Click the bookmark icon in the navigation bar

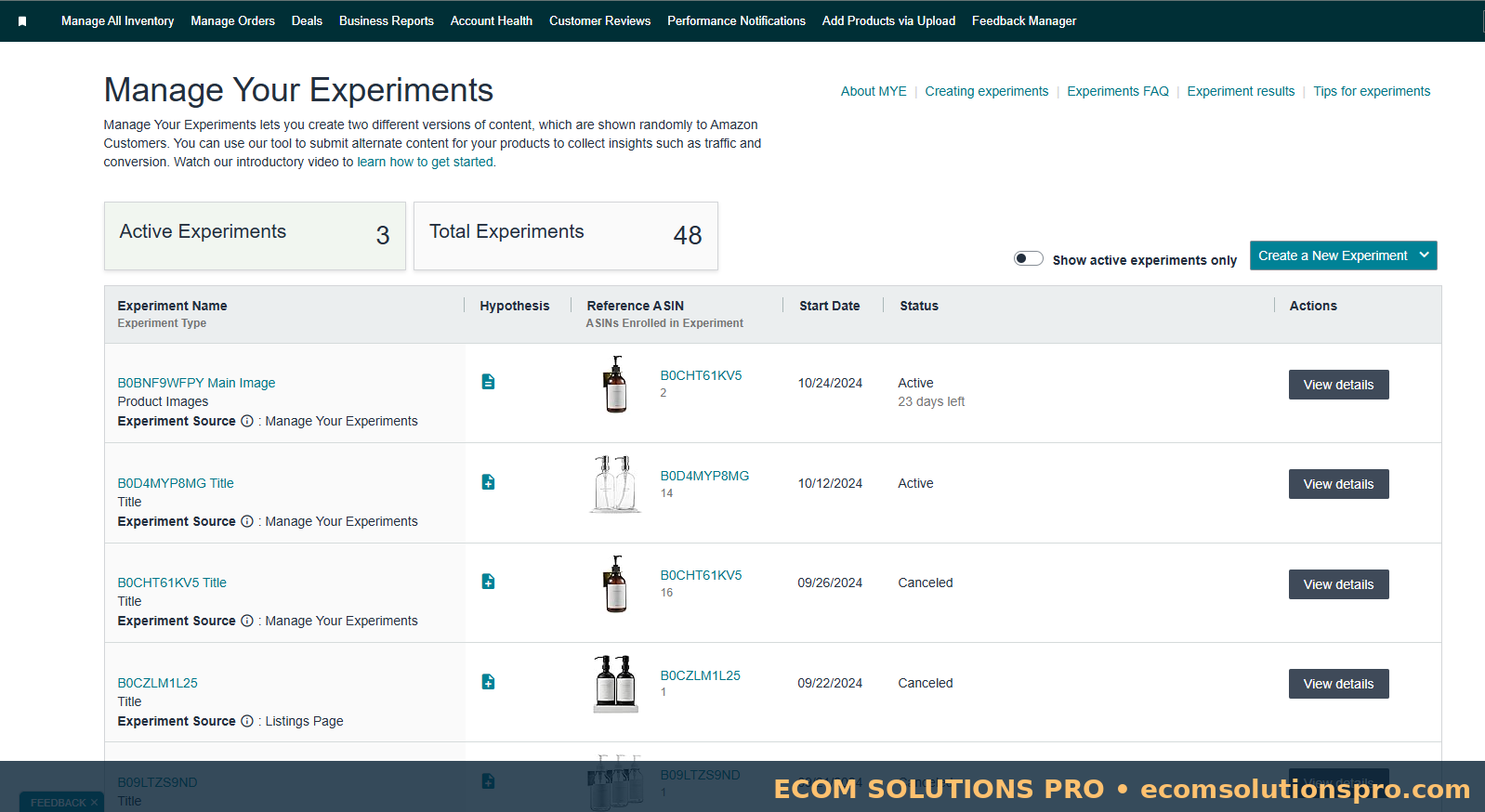tap(22, 21)
